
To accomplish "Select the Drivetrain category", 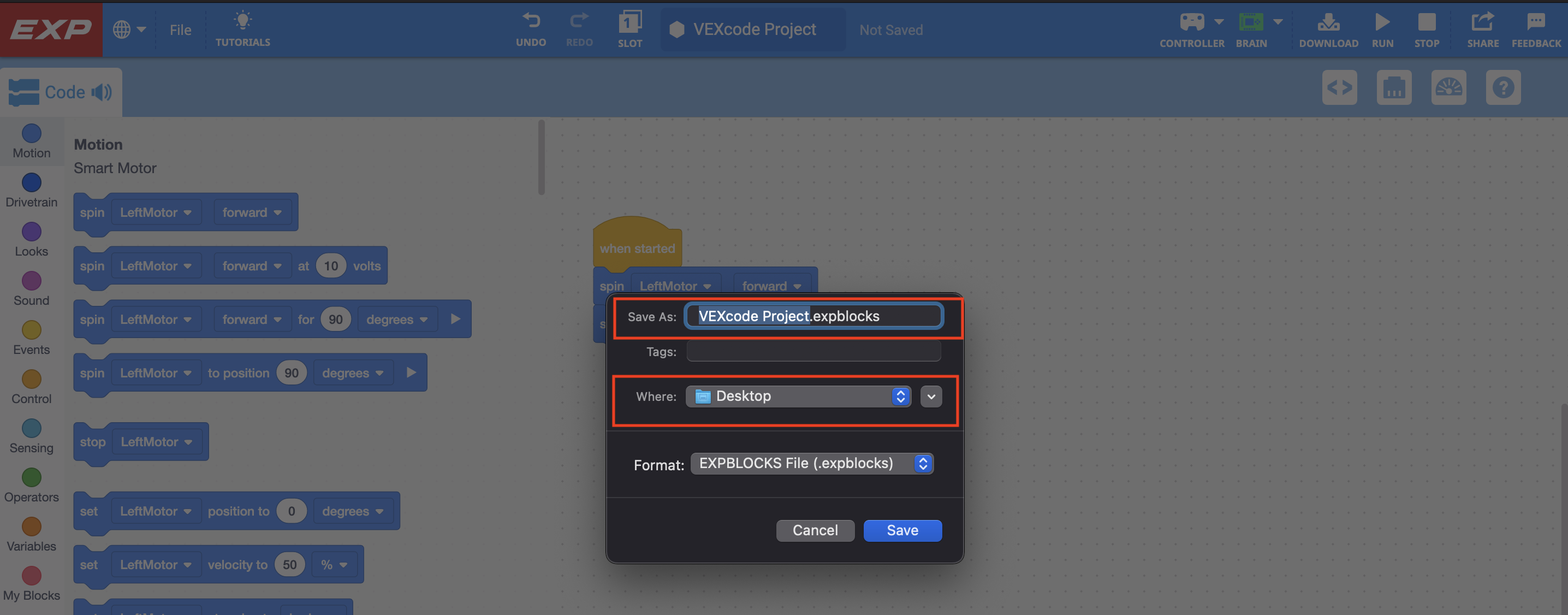I will point(32,191).
